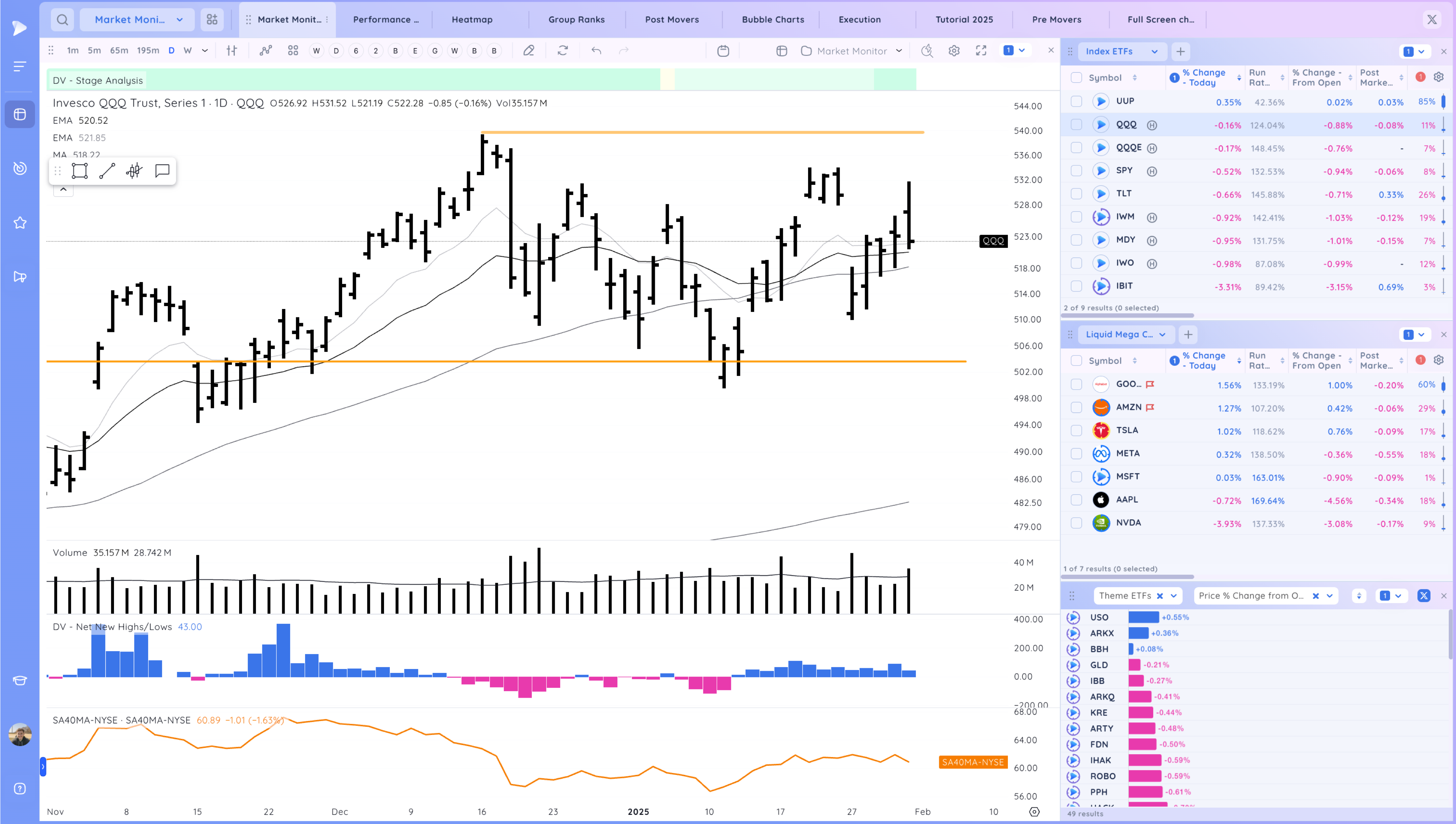Viewport: 1456px width, 824px height.
Task: Click the refresh chart icon
Action: click(562, 51)
